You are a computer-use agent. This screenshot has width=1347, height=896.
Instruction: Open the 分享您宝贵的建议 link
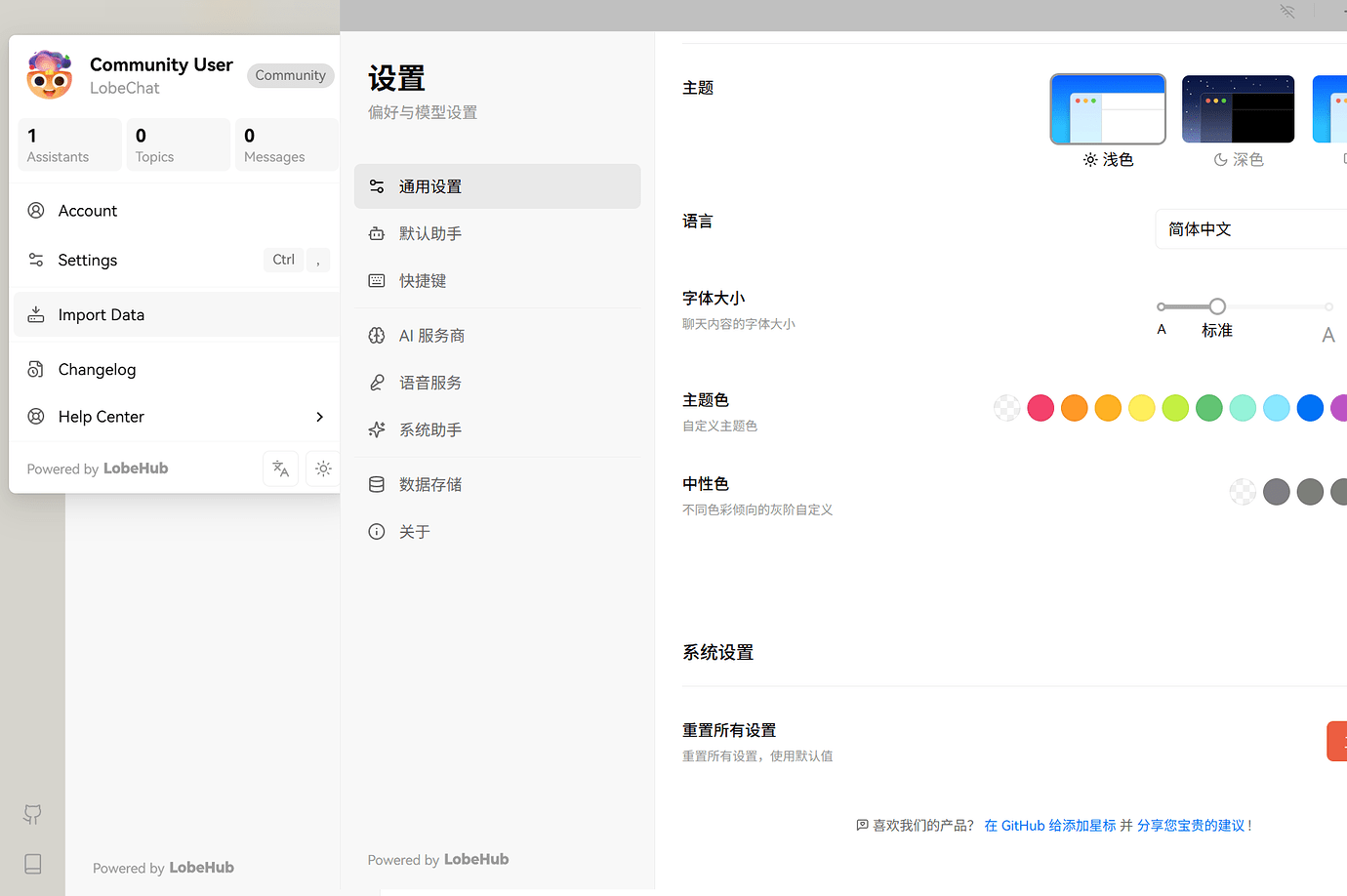click(1191, 826)
